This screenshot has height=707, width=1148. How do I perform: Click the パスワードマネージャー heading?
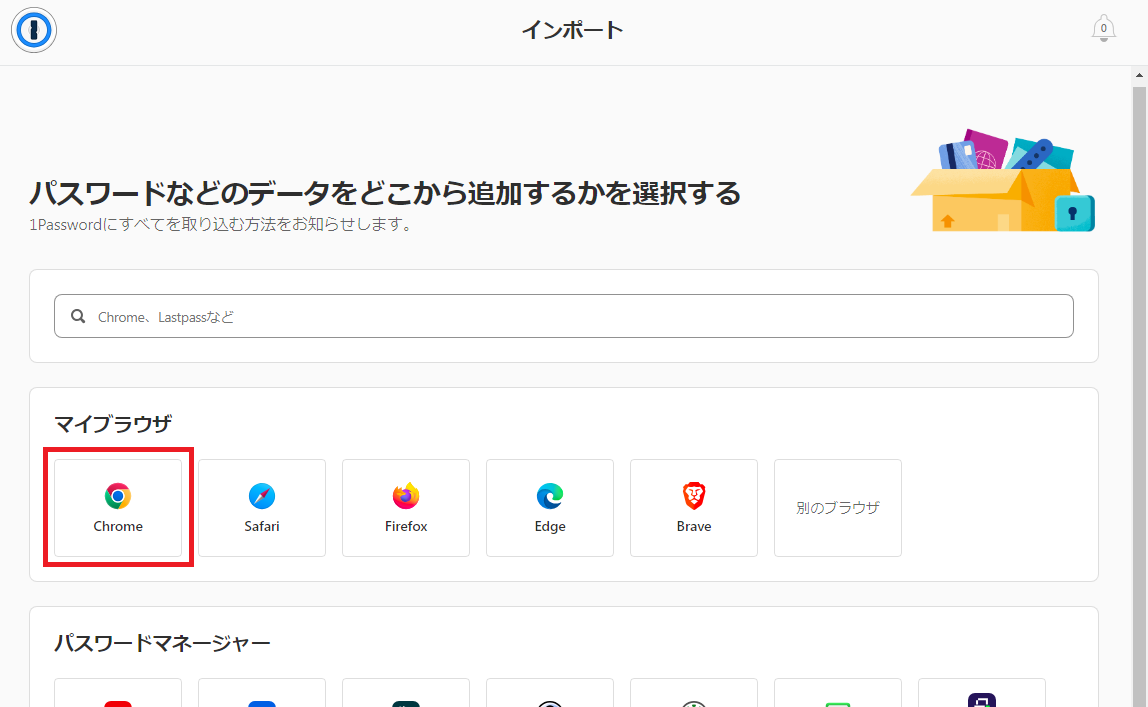[x=163, y=643]
